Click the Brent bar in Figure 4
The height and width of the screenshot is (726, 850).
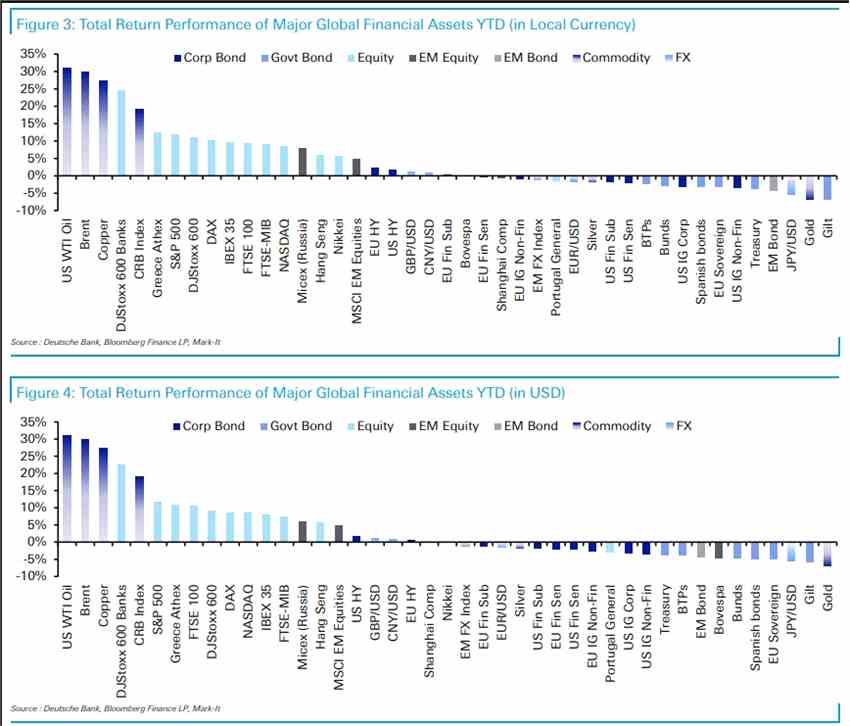[85, 490]
